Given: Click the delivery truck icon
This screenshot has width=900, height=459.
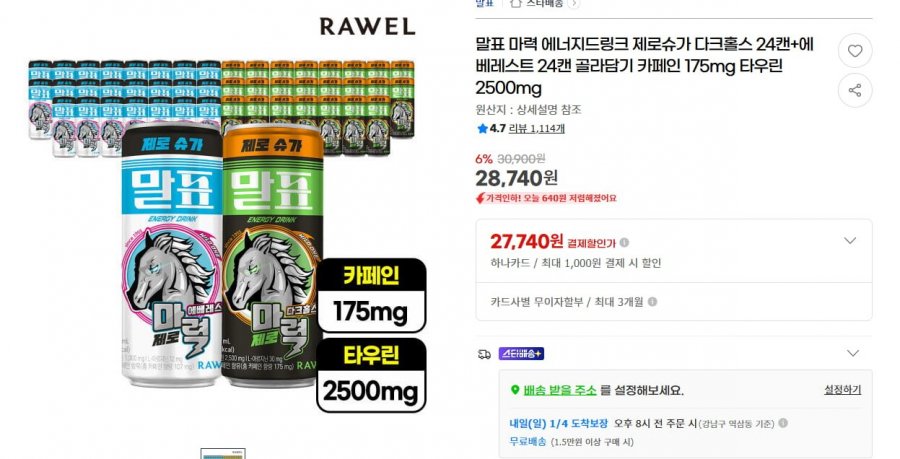Looking at the screenshot, I should coord(484,354).
